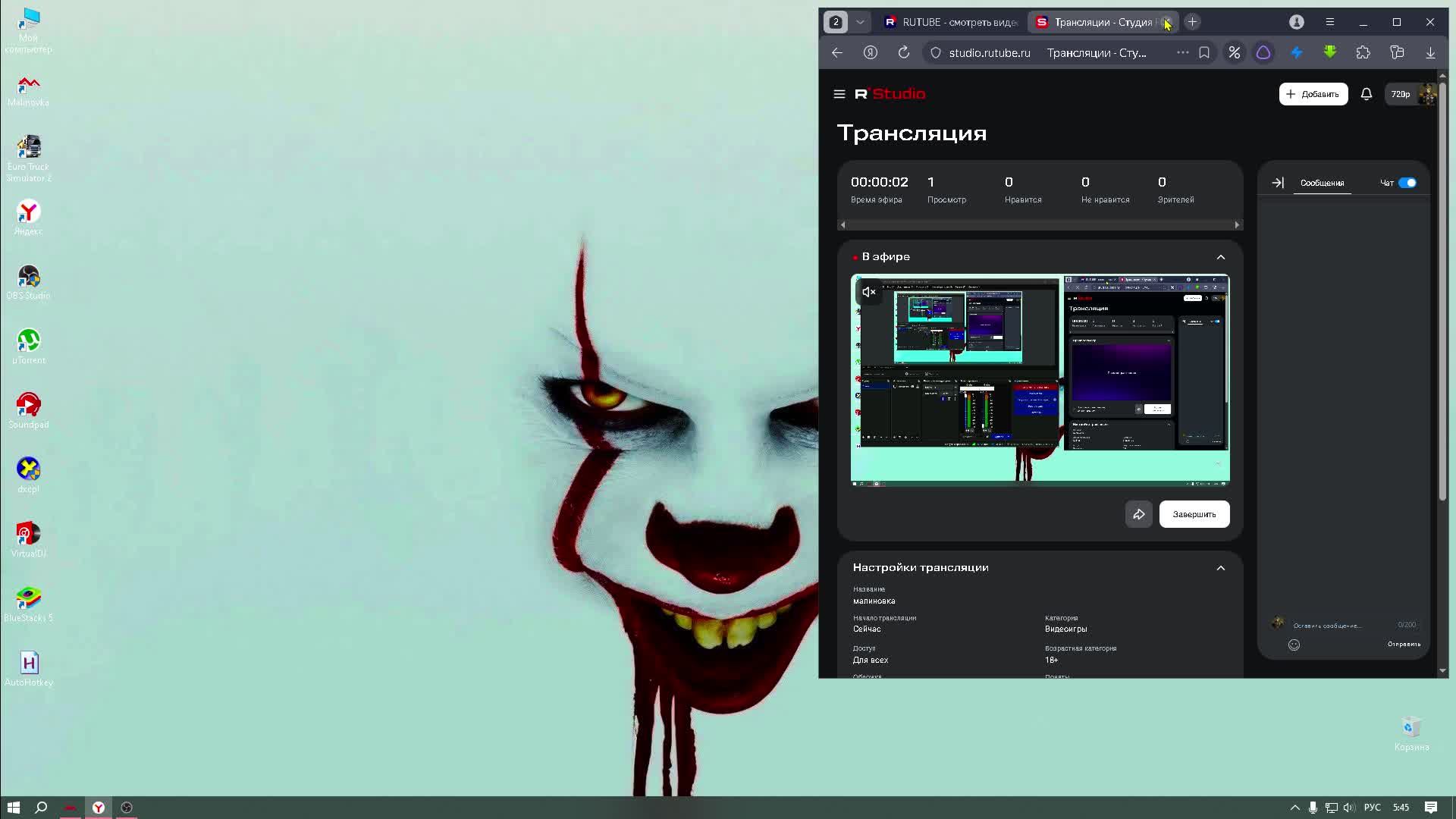Click the stats scrollbar right arrow
The width and height of the screenshot is (1456, 819).
pos(1237,225)
